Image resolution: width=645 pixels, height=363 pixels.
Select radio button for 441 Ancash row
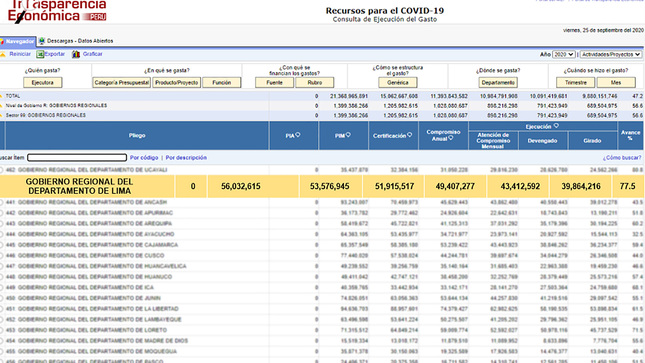1,202
